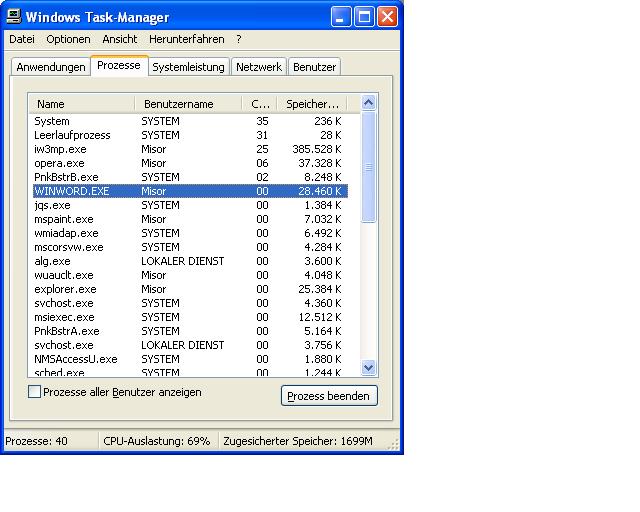Select the opera.exe process

coord(190,163)
